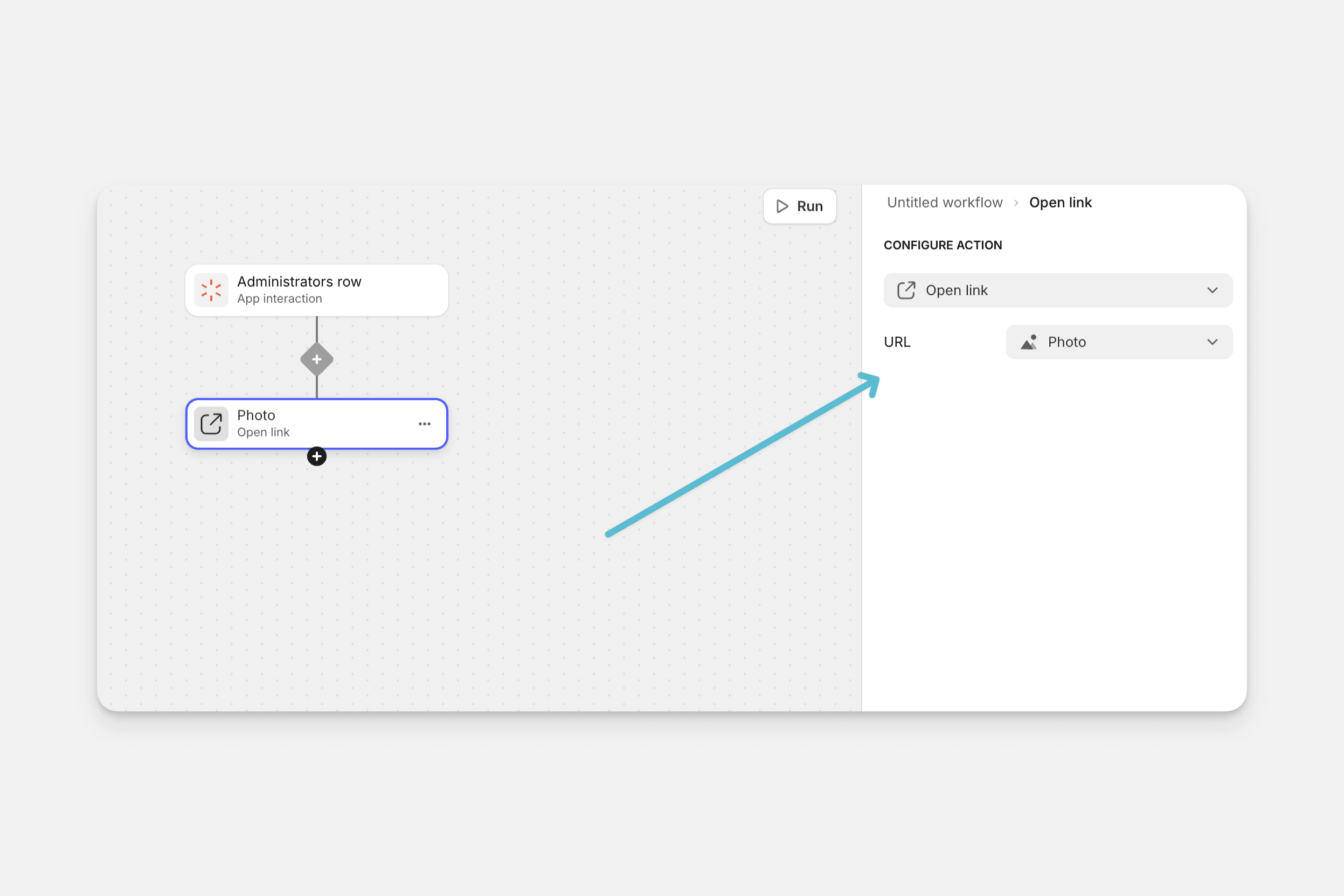Add a step with the black plus button
1344x896 pixels.
tap(316, 456)
